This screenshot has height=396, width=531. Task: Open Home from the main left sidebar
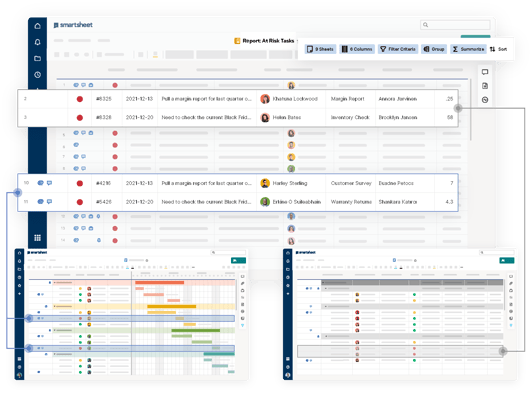tap(38, 26)
